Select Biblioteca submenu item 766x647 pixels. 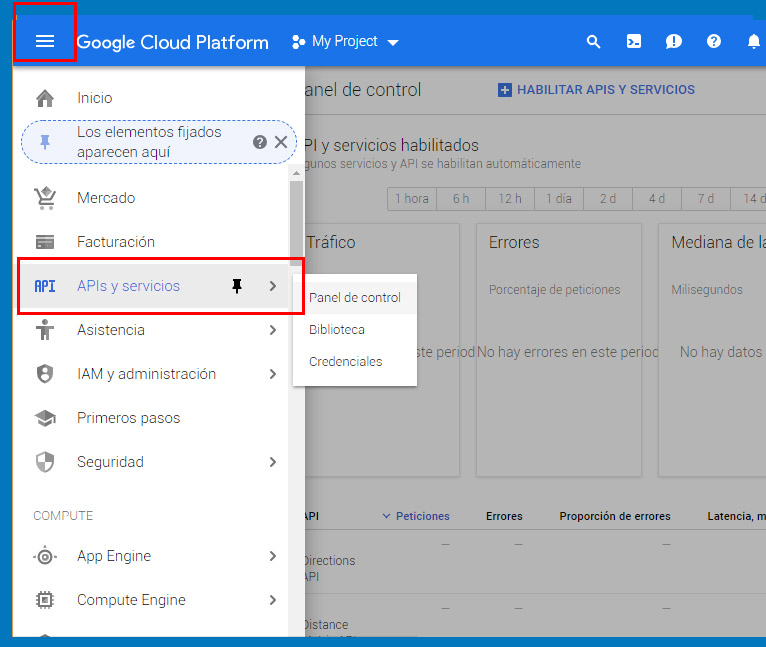coord(355,330)
